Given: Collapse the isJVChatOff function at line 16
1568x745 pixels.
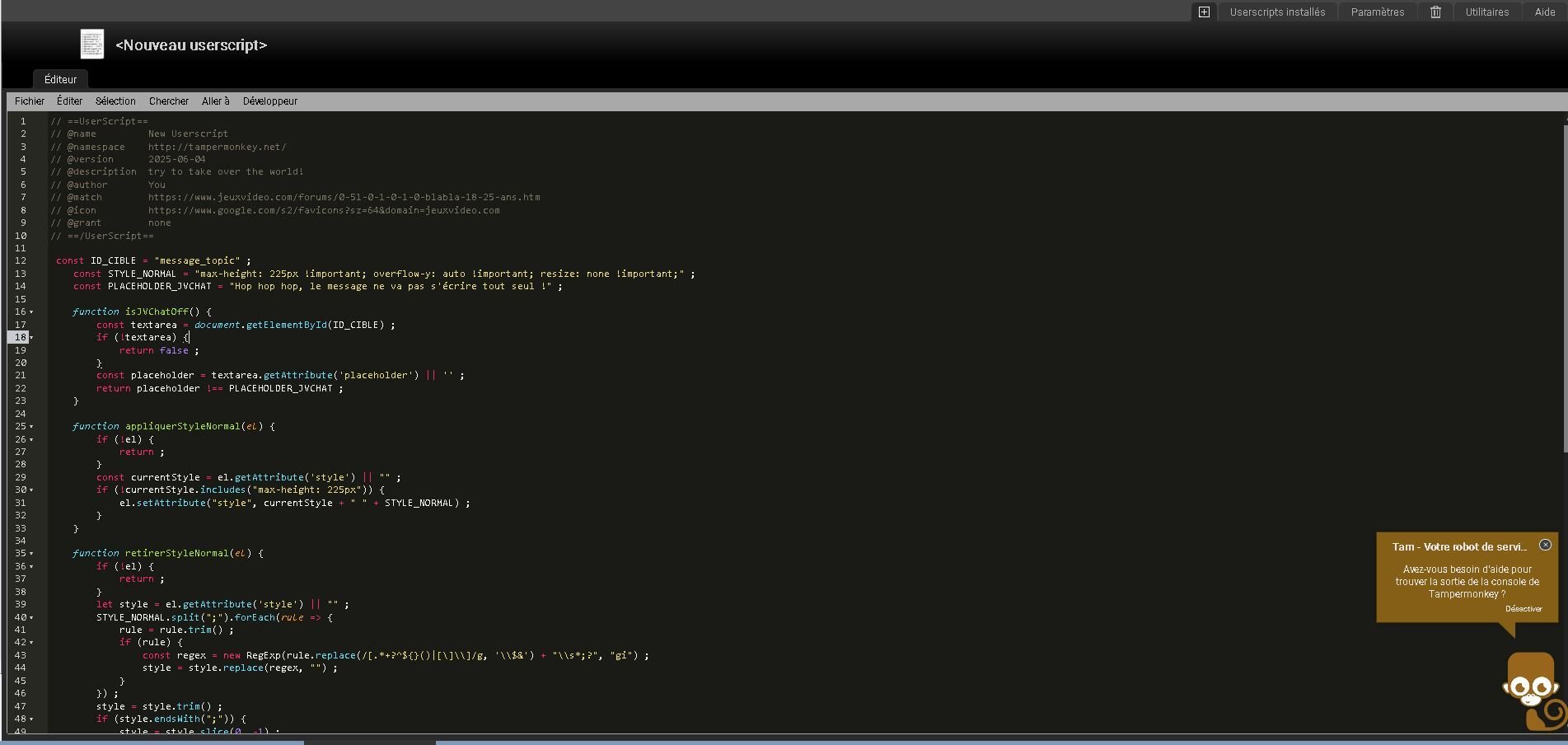Looking at the screenshot, I should coord(32,312).
